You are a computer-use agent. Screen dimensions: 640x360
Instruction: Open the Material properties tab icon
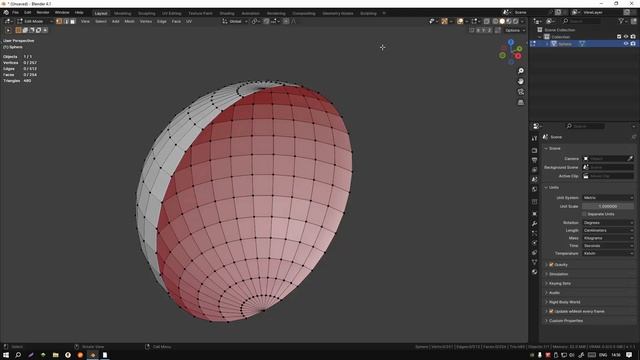534,272
